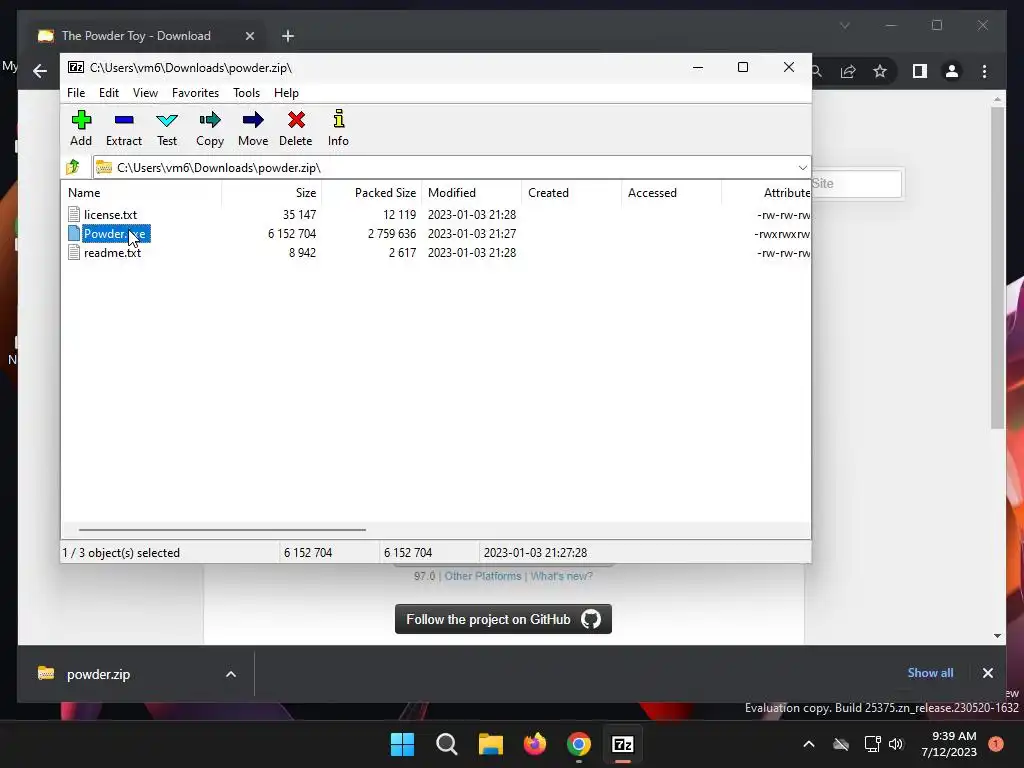
Task: Sort by Packed Size column
Action: 372,193
